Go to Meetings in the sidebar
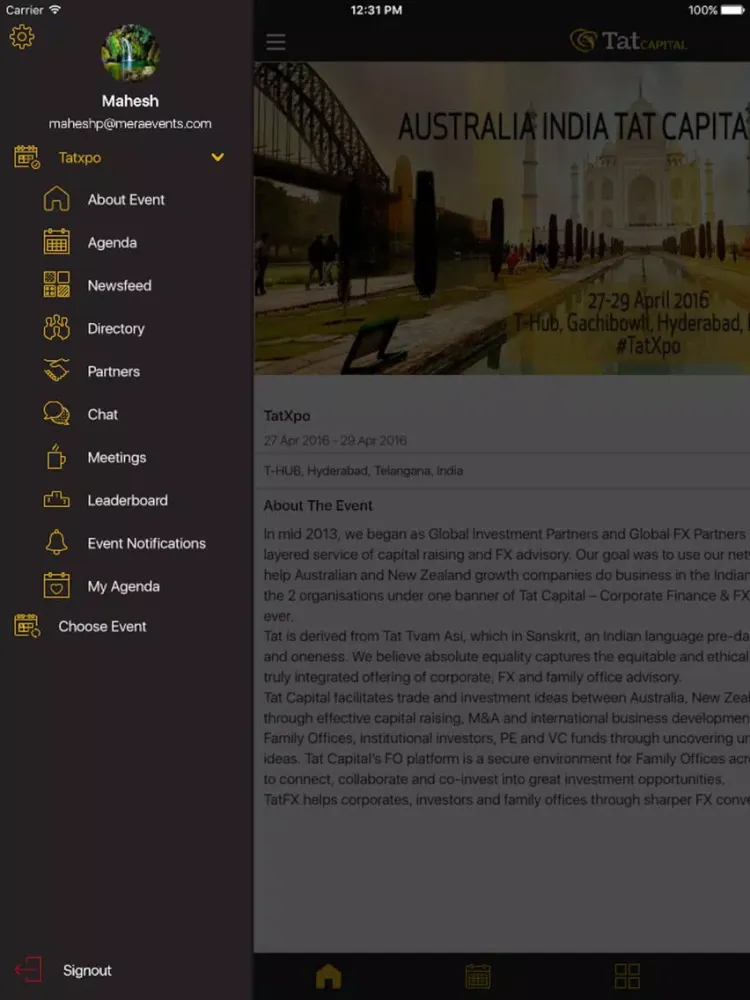 (117, 457)
